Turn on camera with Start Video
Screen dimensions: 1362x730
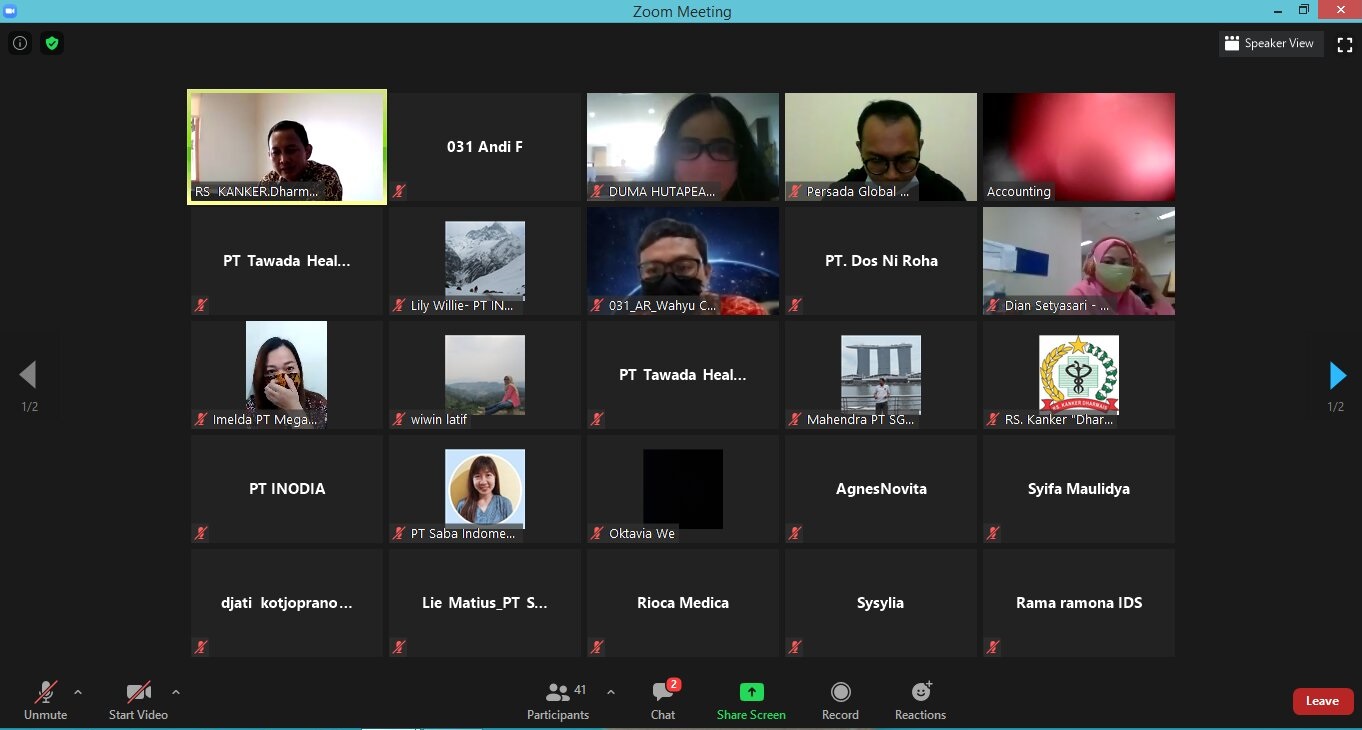coord(138,700)
